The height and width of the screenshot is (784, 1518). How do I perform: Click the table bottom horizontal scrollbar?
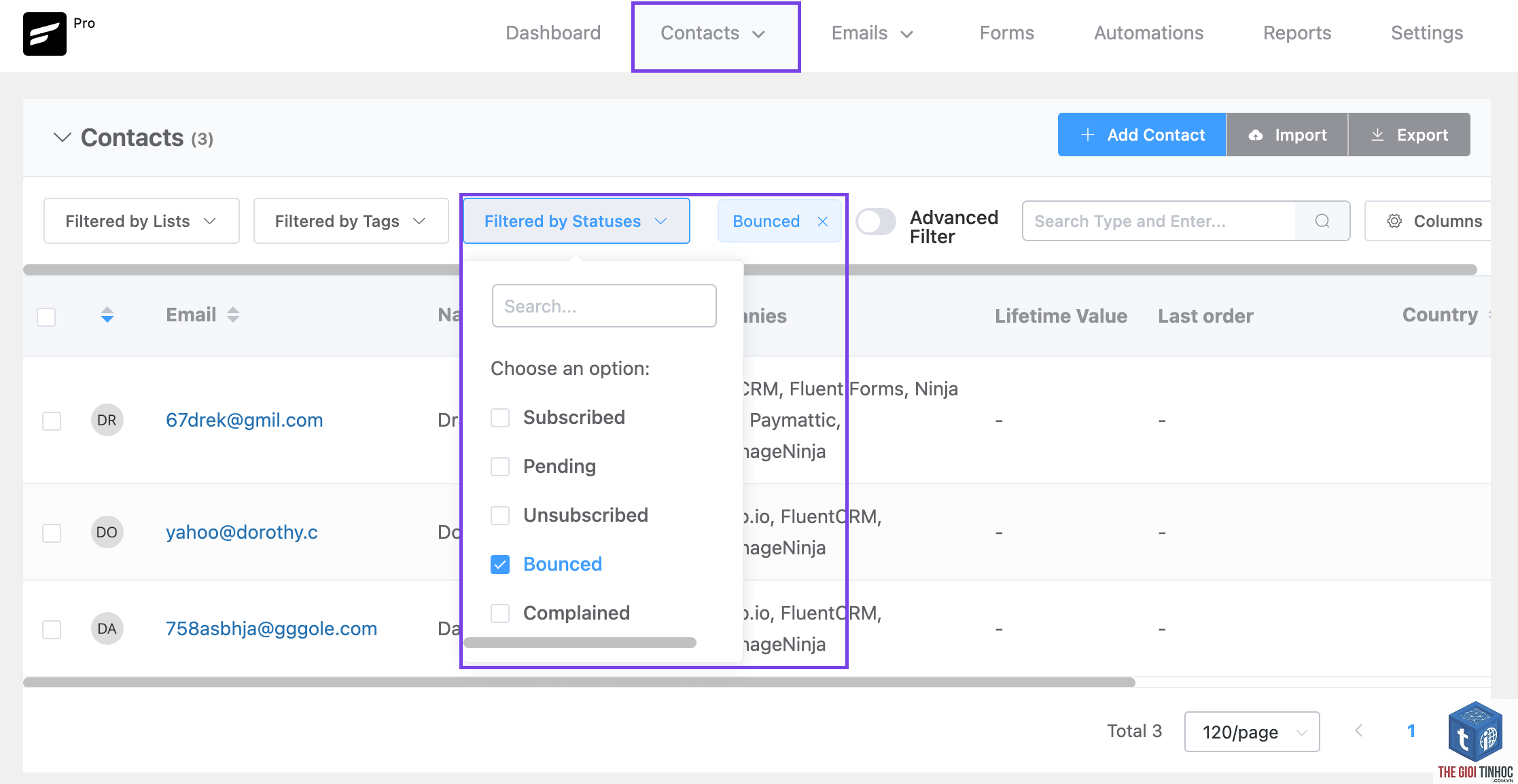click(579, 682)
